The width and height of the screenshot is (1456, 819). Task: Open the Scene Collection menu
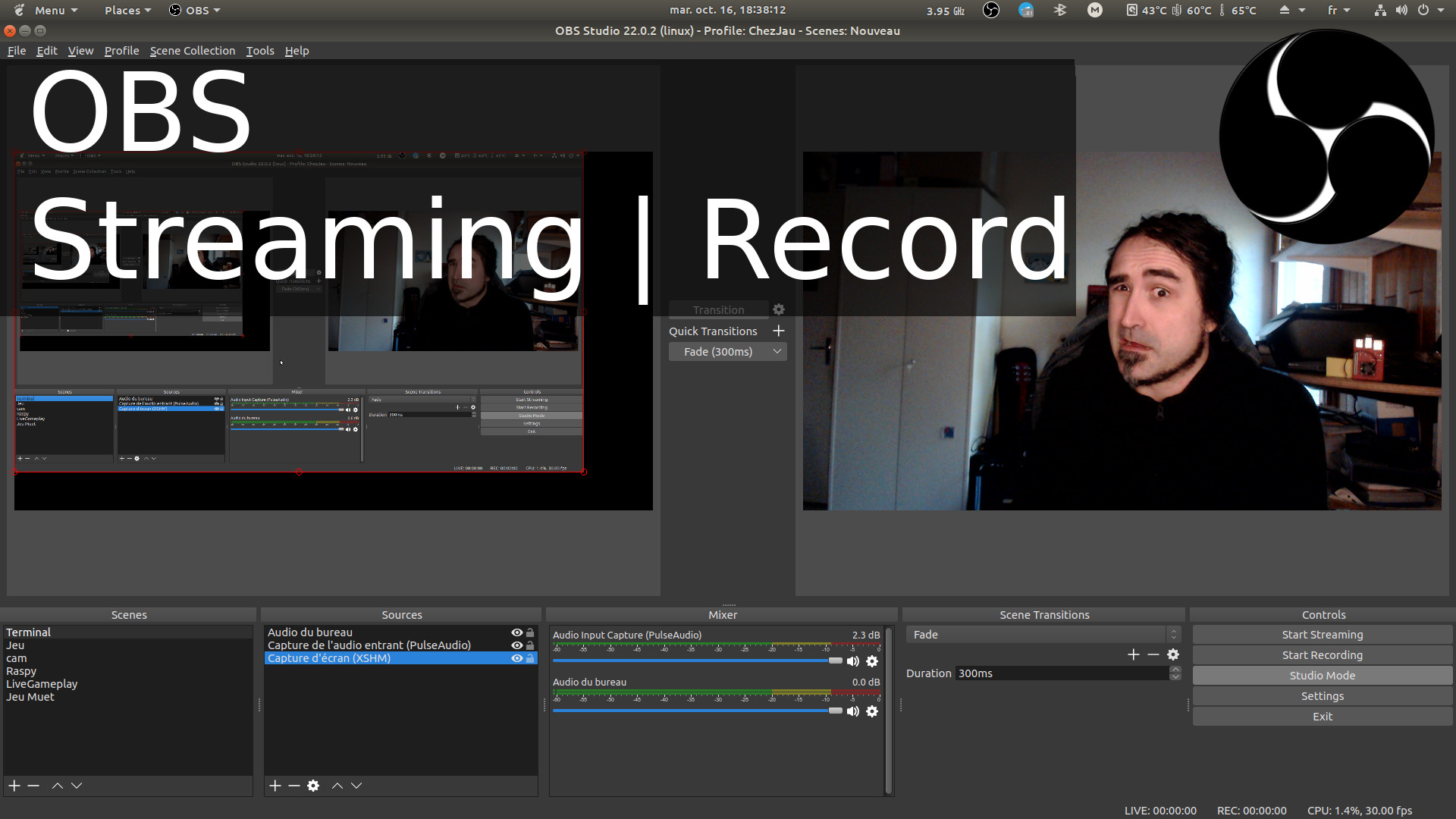click(x=193, y=51)
